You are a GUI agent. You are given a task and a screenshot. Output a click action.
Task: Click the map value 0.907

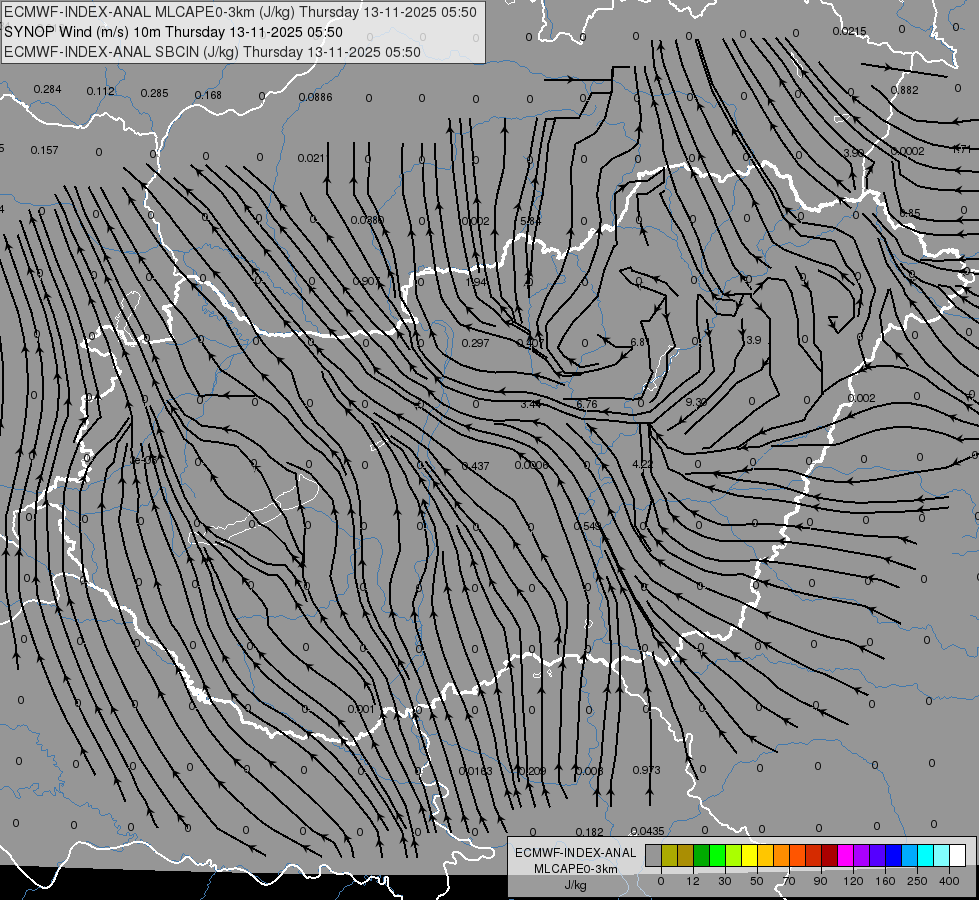pyautogui.click(x=367, y=281)
